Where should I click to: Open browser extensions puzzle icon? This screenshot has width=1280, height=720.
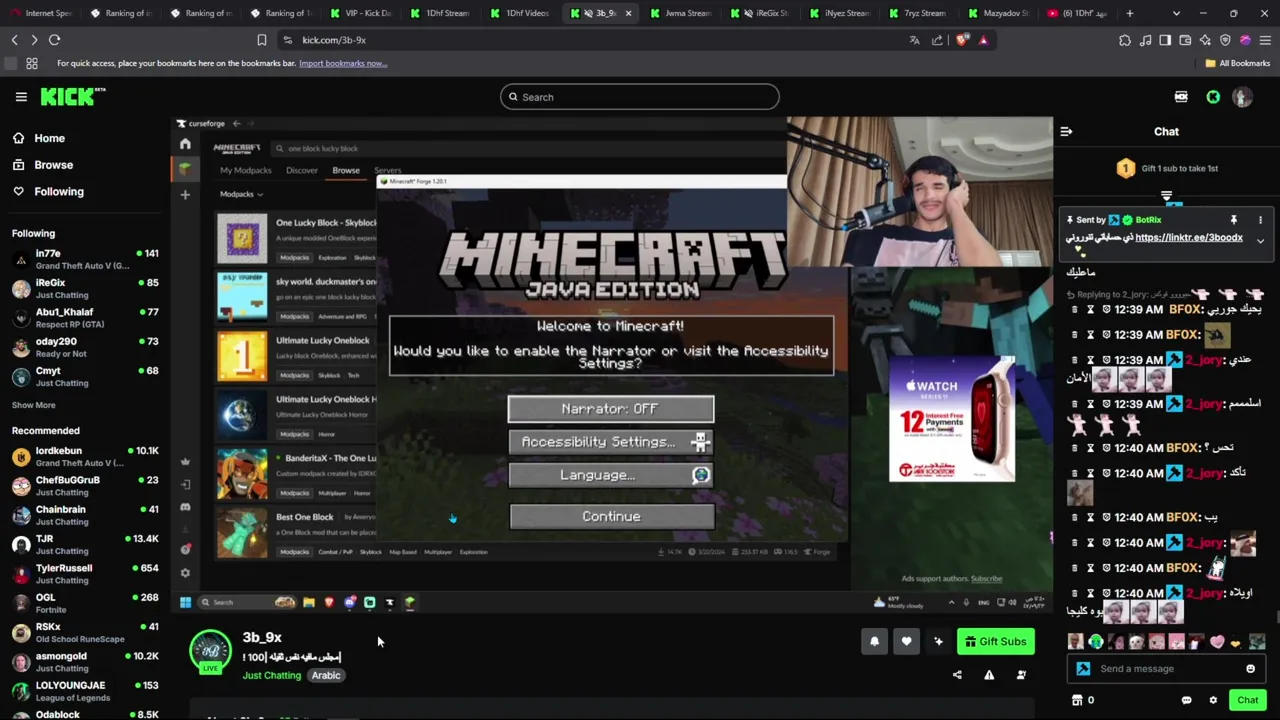pyautogui.click(x=1125, y=40)
